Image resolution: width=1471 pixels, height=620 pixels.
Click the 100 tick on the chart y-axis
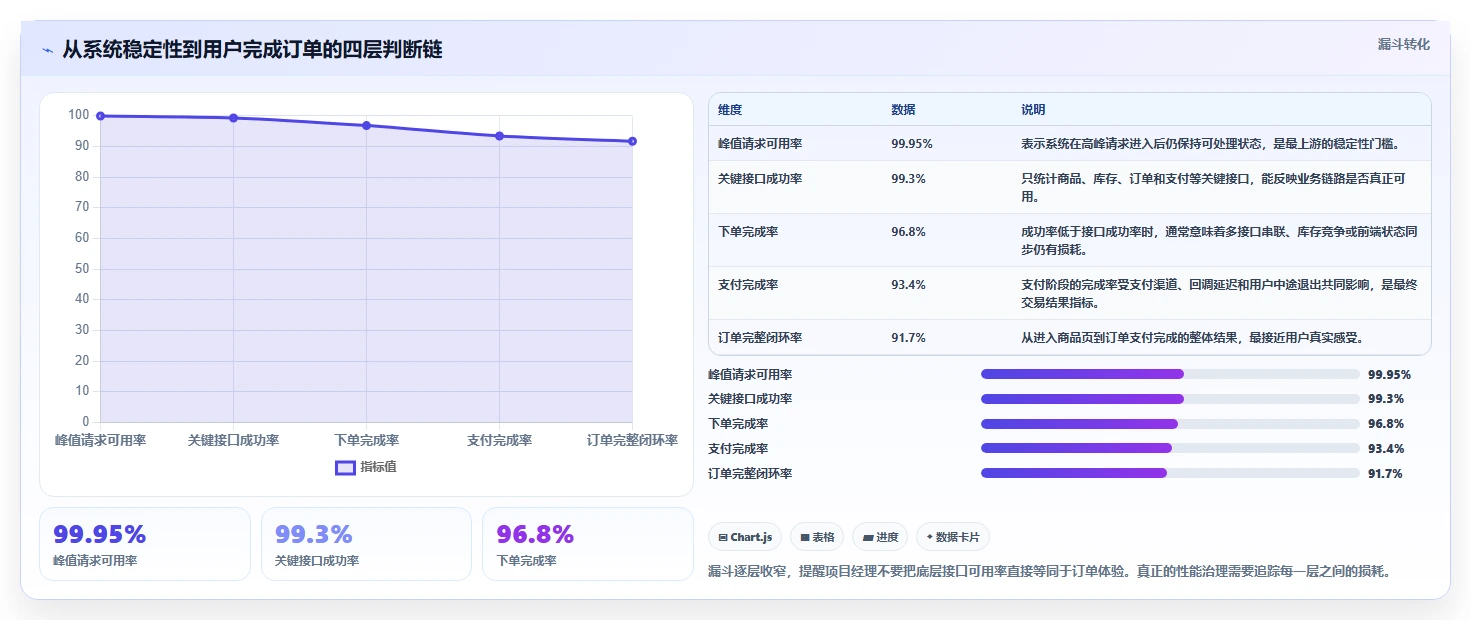pos(79,115)
